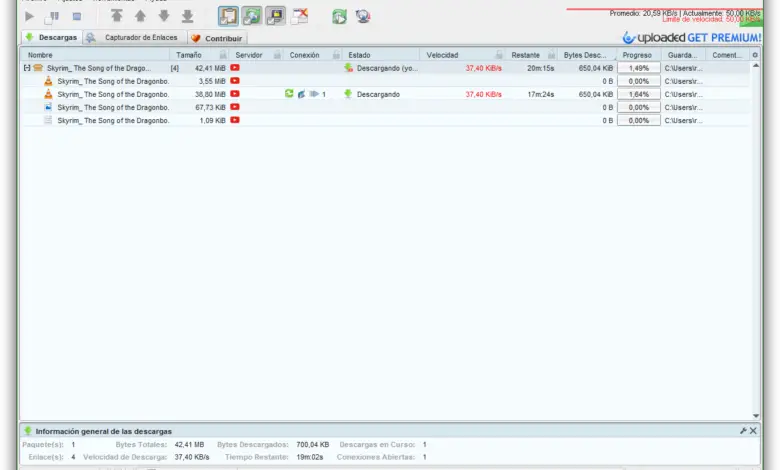Pause downloads using the pause toolbar icon
Image resolution: width=780 pixels, height=470 pixels.
(52, 17)
